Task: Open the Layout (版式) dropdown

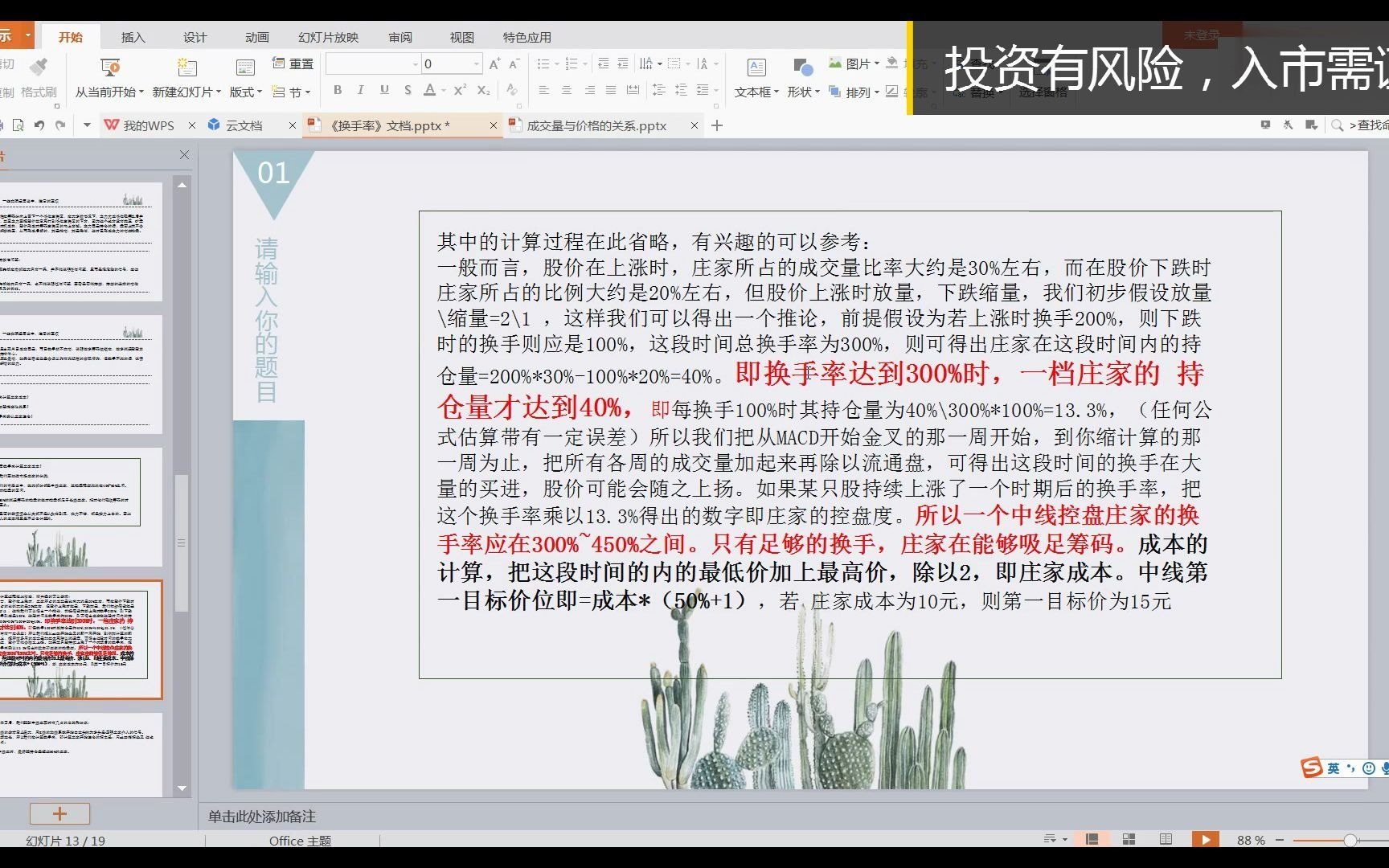Action: (246, 92)
